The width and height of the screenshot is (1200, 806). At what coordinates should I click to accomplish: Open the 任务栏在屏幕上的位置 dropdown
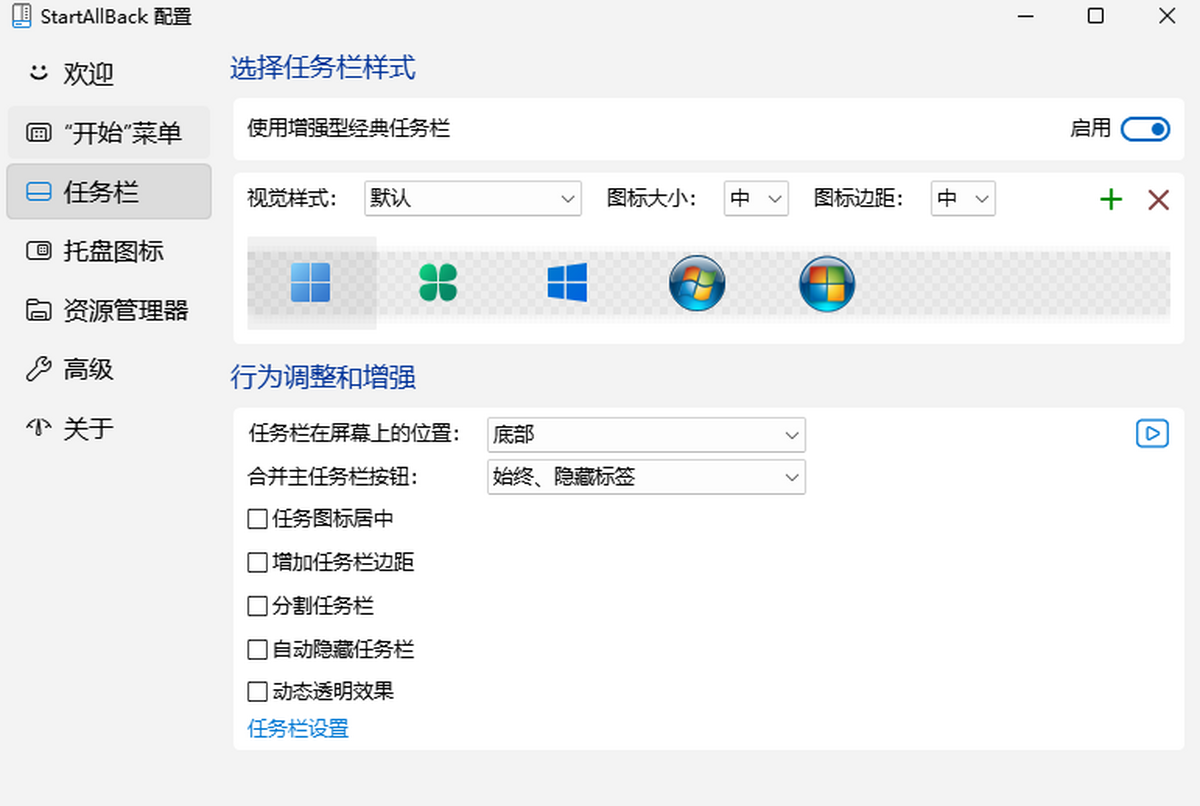click(x=646, y=434)
